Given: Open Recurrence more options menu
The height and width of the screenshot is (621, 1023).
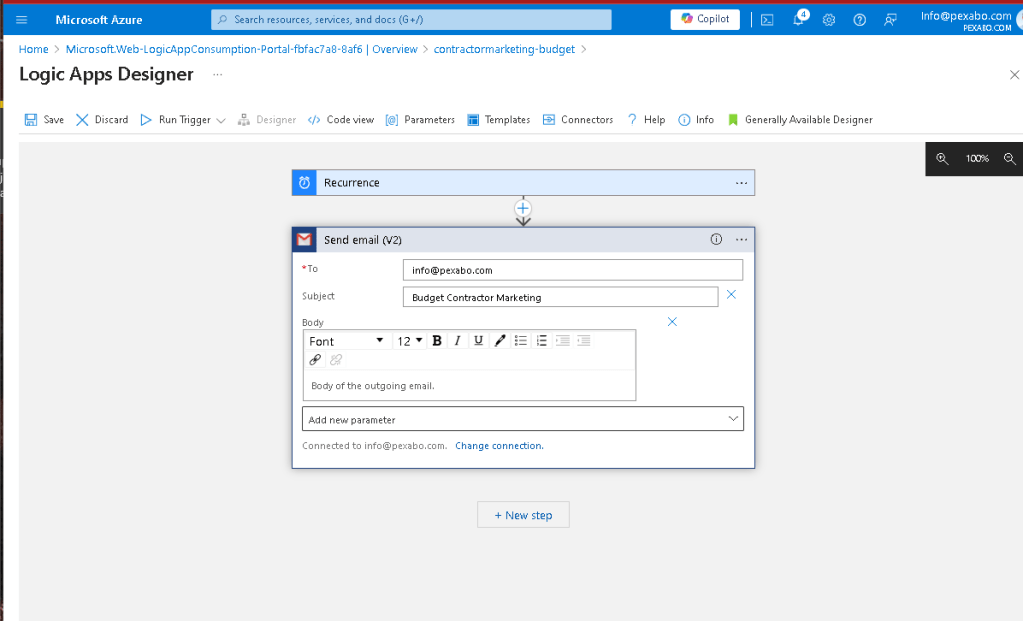Looking at the screenshot, I should [x=741, y=183].
